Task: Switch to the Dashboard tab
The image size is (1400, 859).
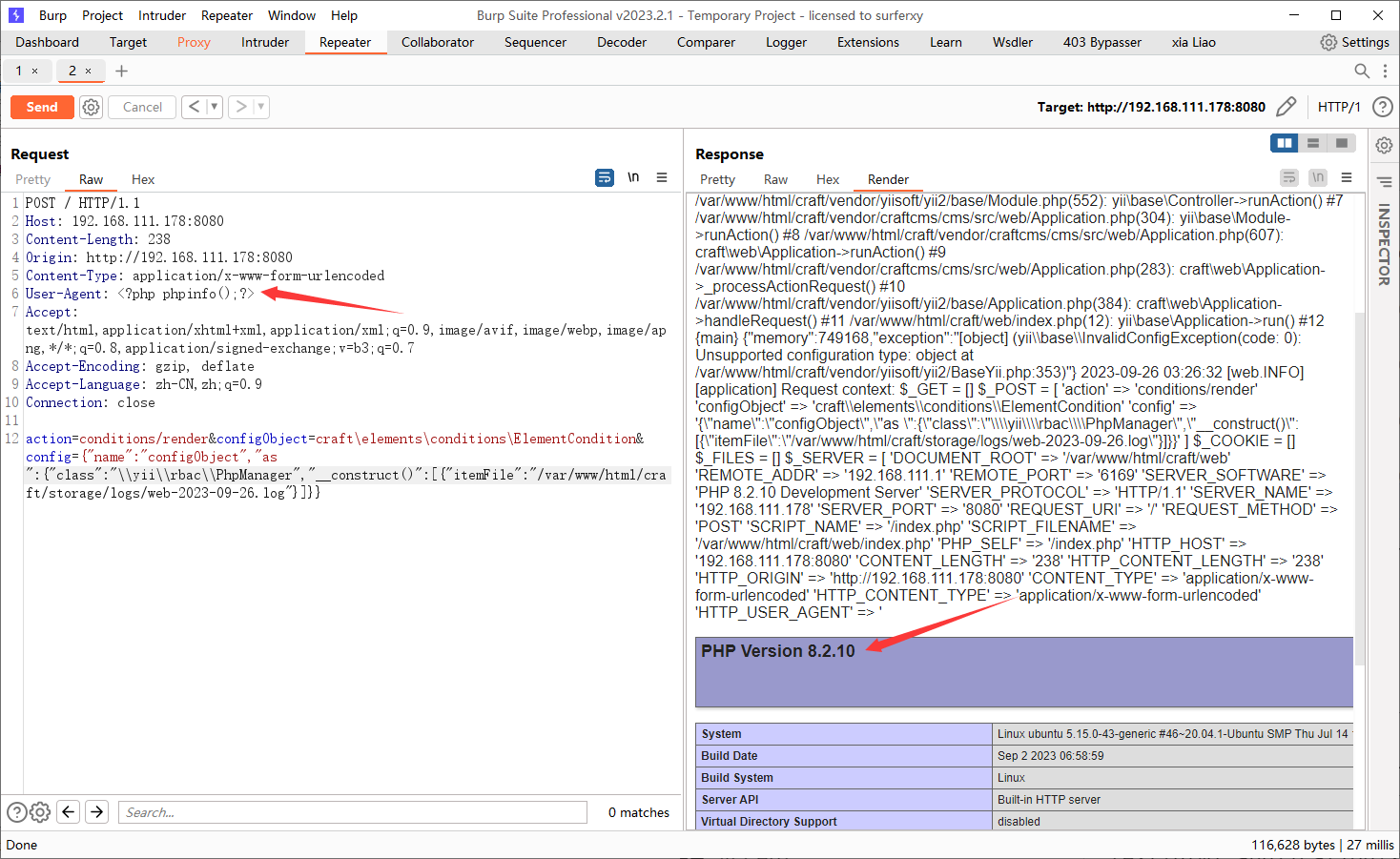Action: [x=48, y=42]
